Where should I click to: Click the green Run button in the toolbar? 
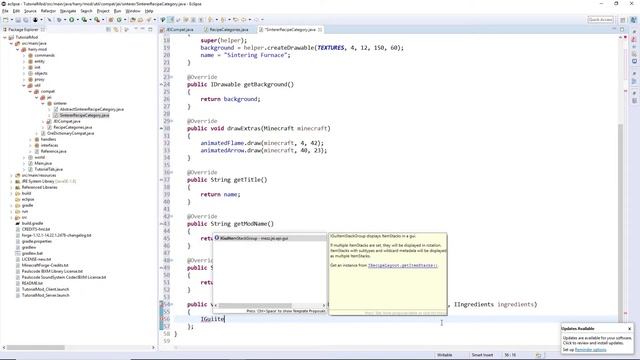coord(71,19)
